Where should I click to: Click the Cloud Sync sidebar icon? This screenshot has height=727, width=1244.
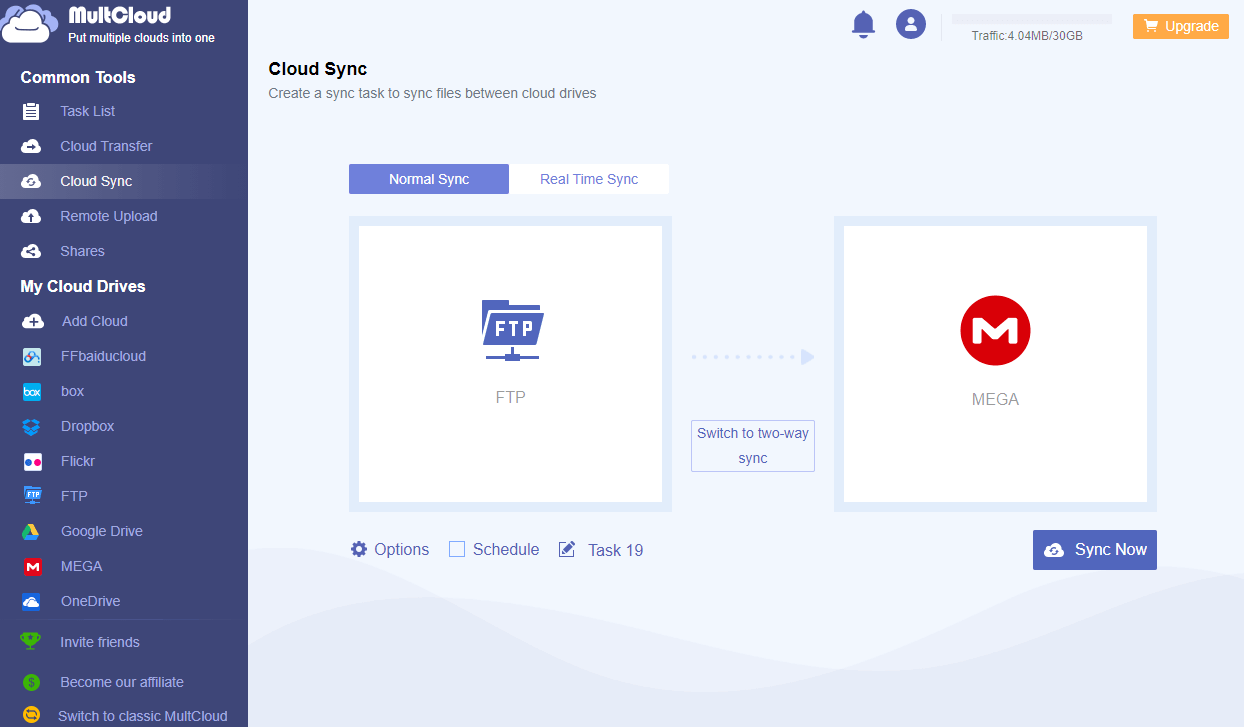pos(32,181)
